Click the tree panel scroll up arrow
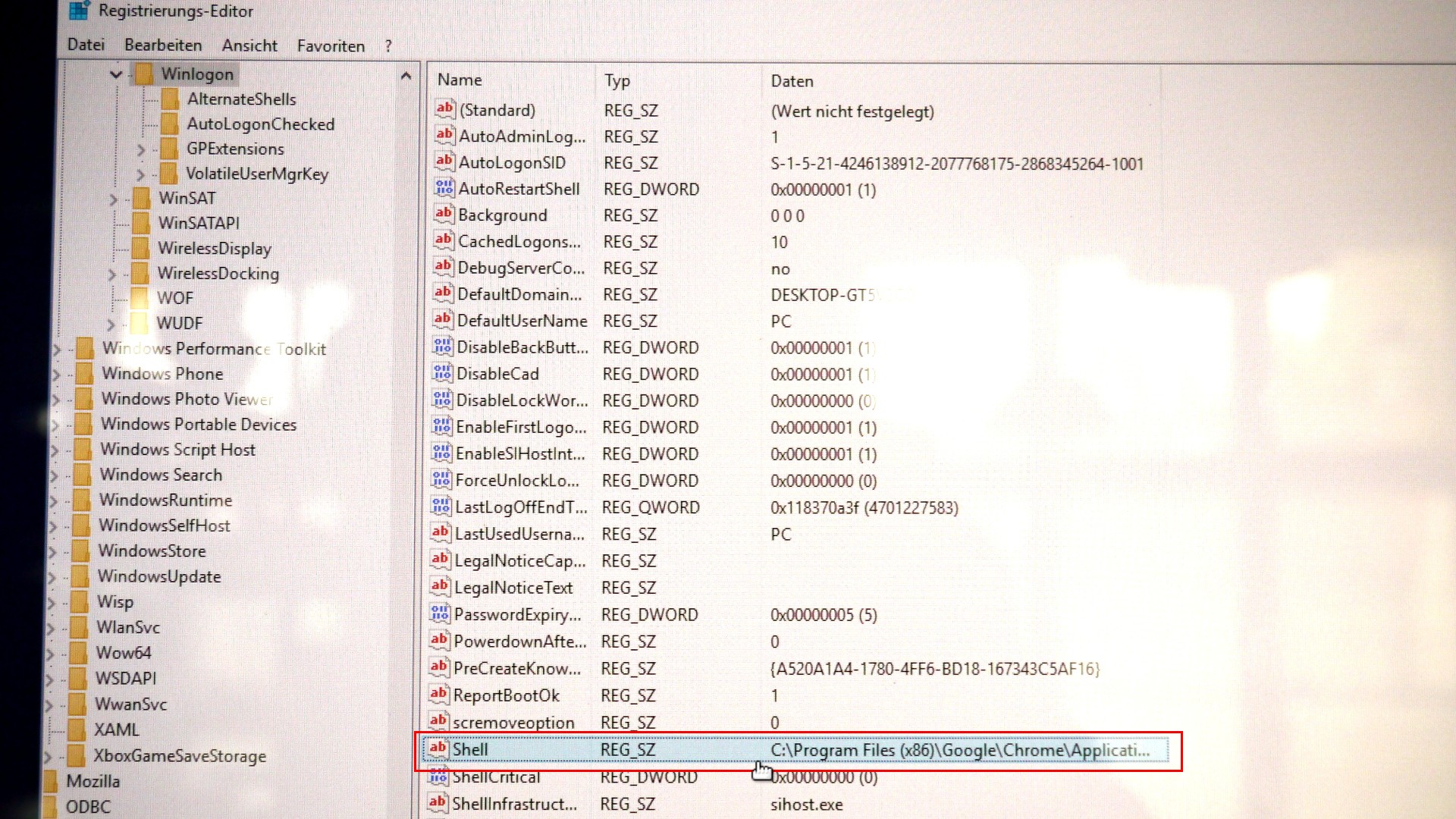The image size is (1456, 819). click(x=406, y=76)
